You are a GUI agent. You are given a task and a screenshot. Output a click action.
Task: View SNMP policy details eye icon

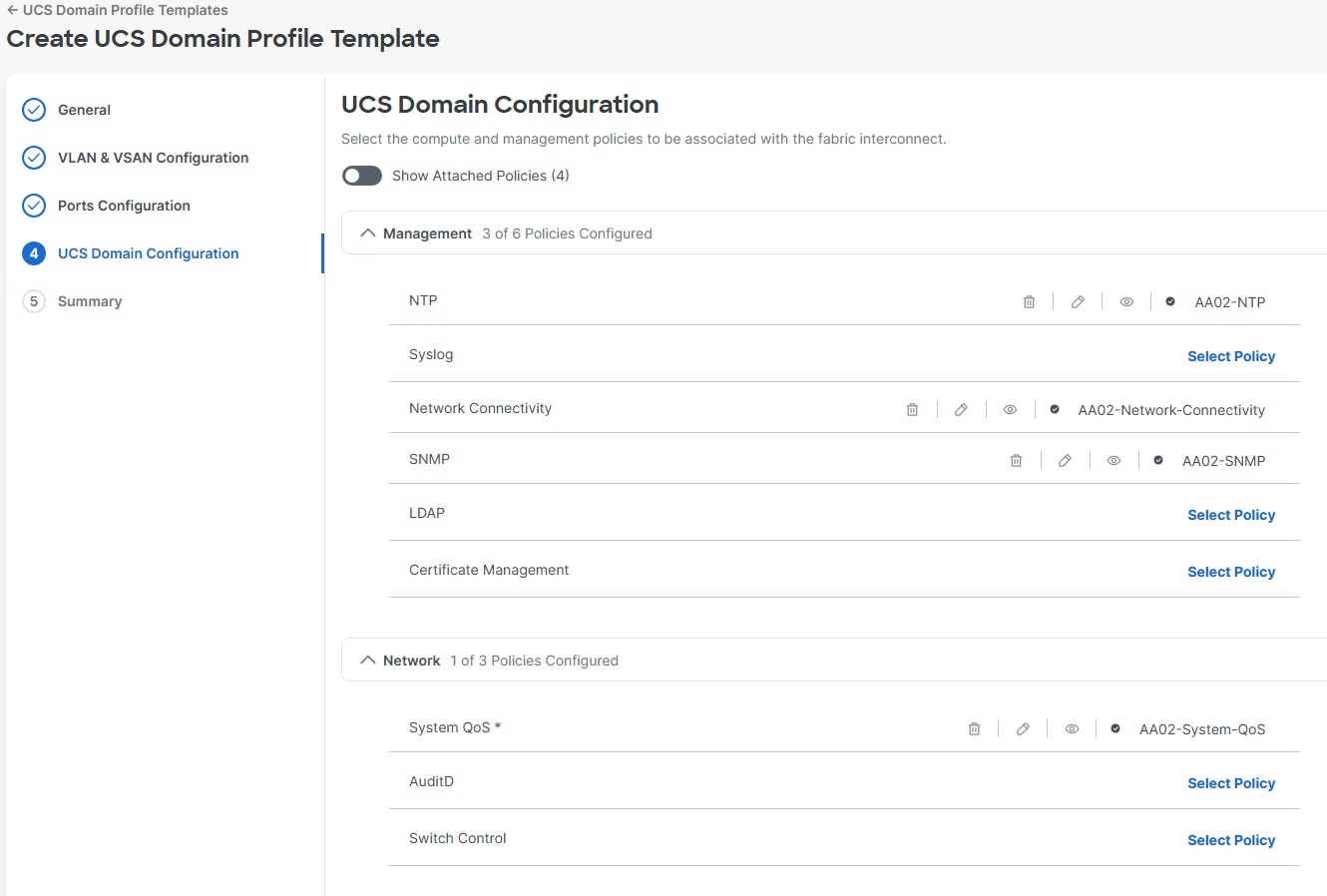click(1113, 461)
